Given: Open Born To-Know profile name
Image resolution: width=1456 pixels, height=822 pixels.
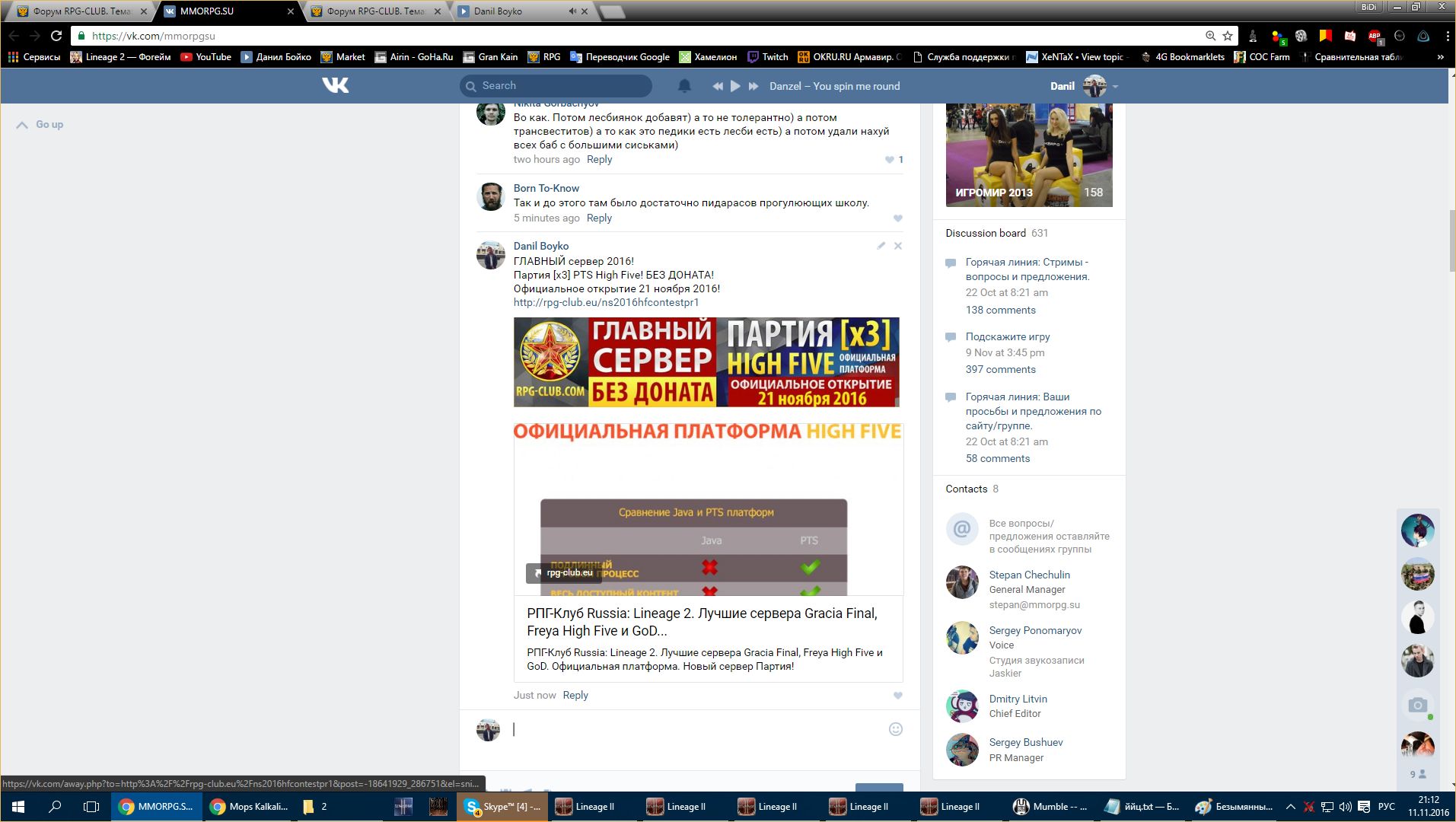Looking at the screenshot, I should [546, 188].
